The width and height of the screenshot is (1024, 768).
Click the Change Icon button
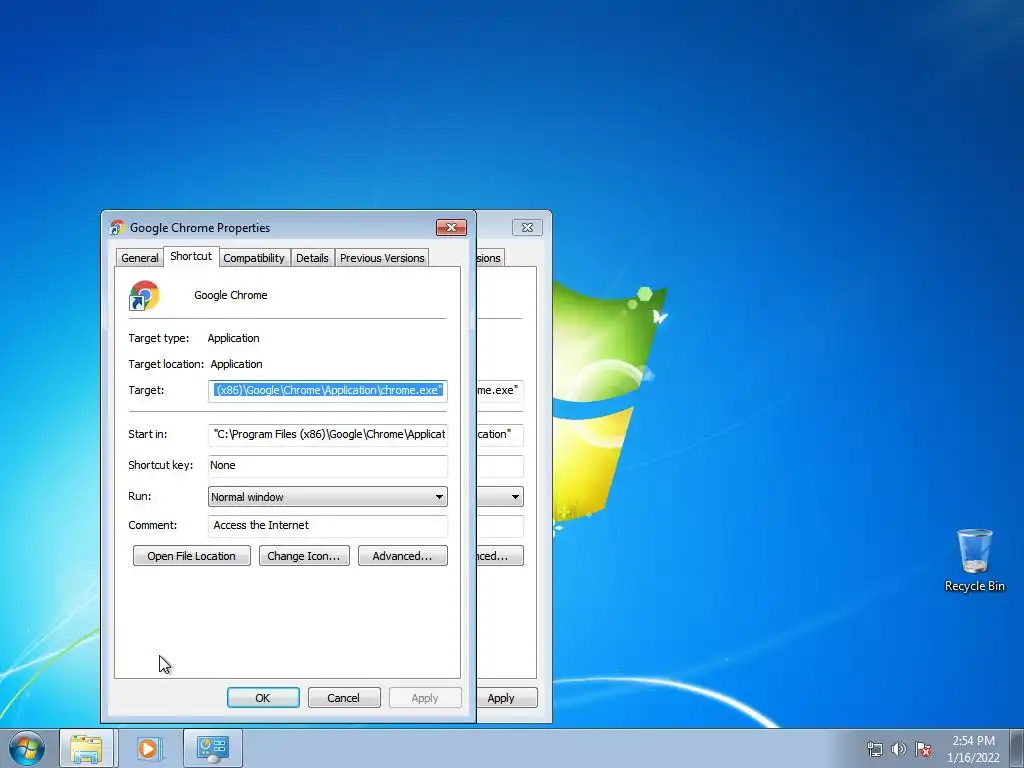[x=304, y=556]
